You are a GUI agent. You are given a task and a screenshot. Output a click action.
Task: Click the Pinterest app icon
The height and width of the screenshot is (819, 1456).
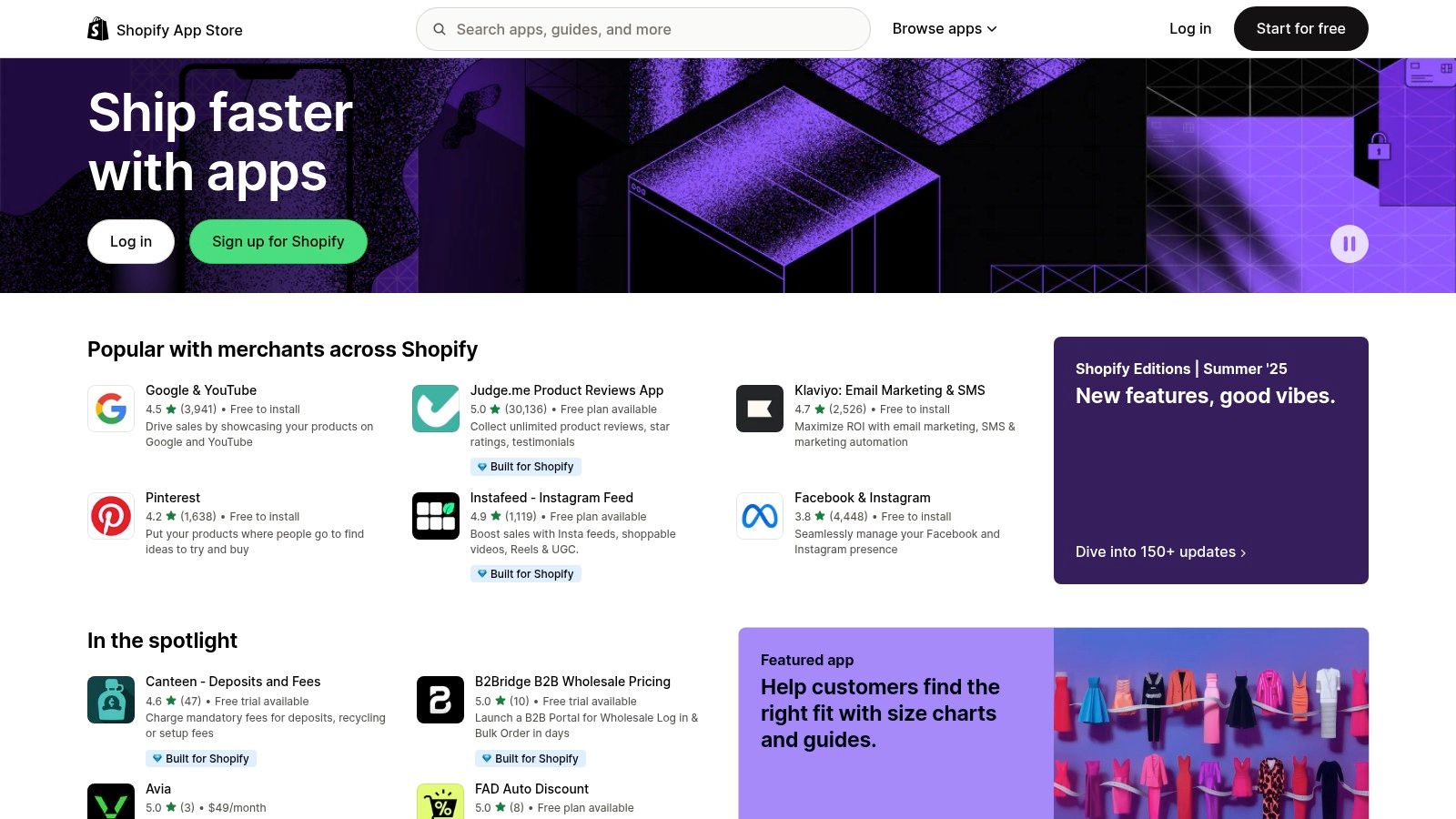coord(111,516)
